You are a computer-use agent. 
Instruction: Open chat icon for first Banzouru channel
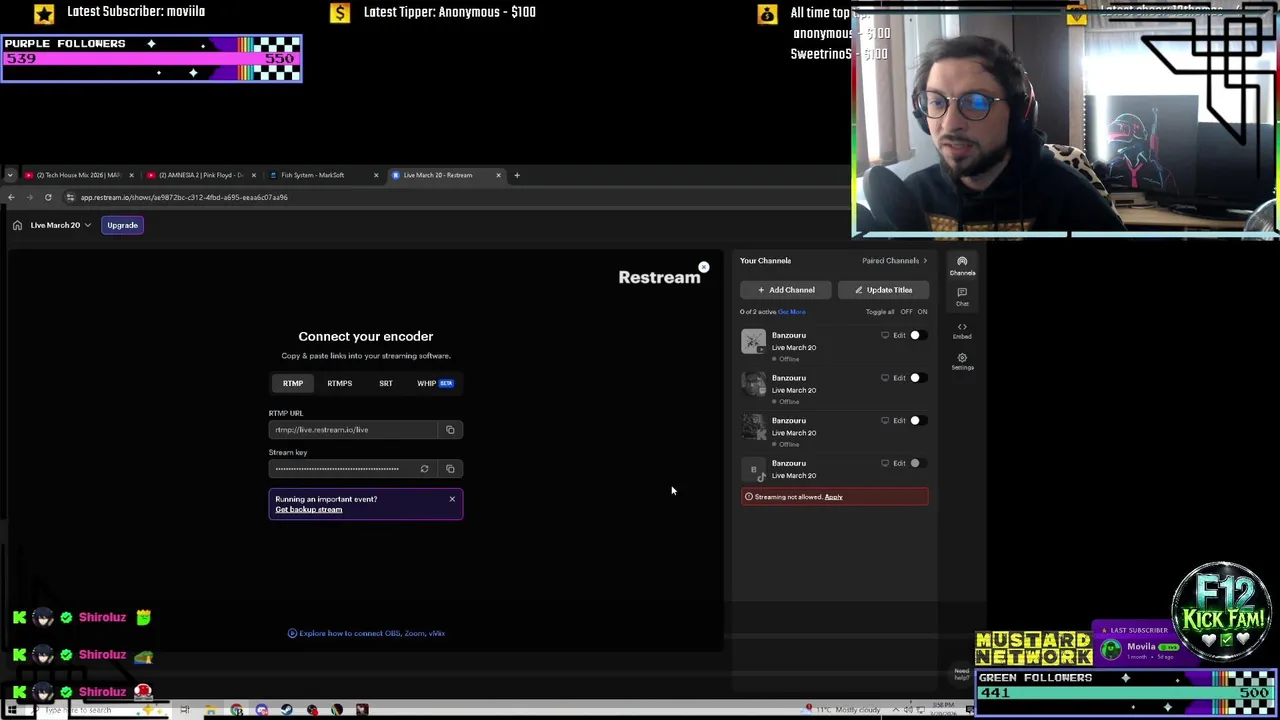[885, 336]
